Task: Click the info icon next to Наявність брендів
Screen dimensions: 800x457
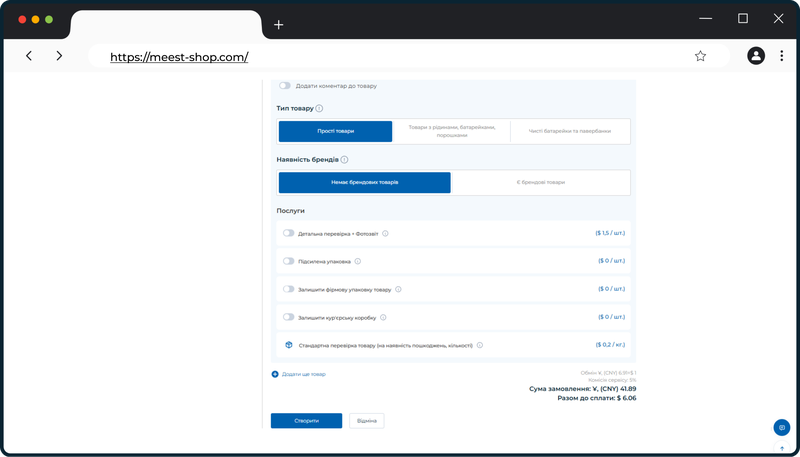Action: point(344,160)
